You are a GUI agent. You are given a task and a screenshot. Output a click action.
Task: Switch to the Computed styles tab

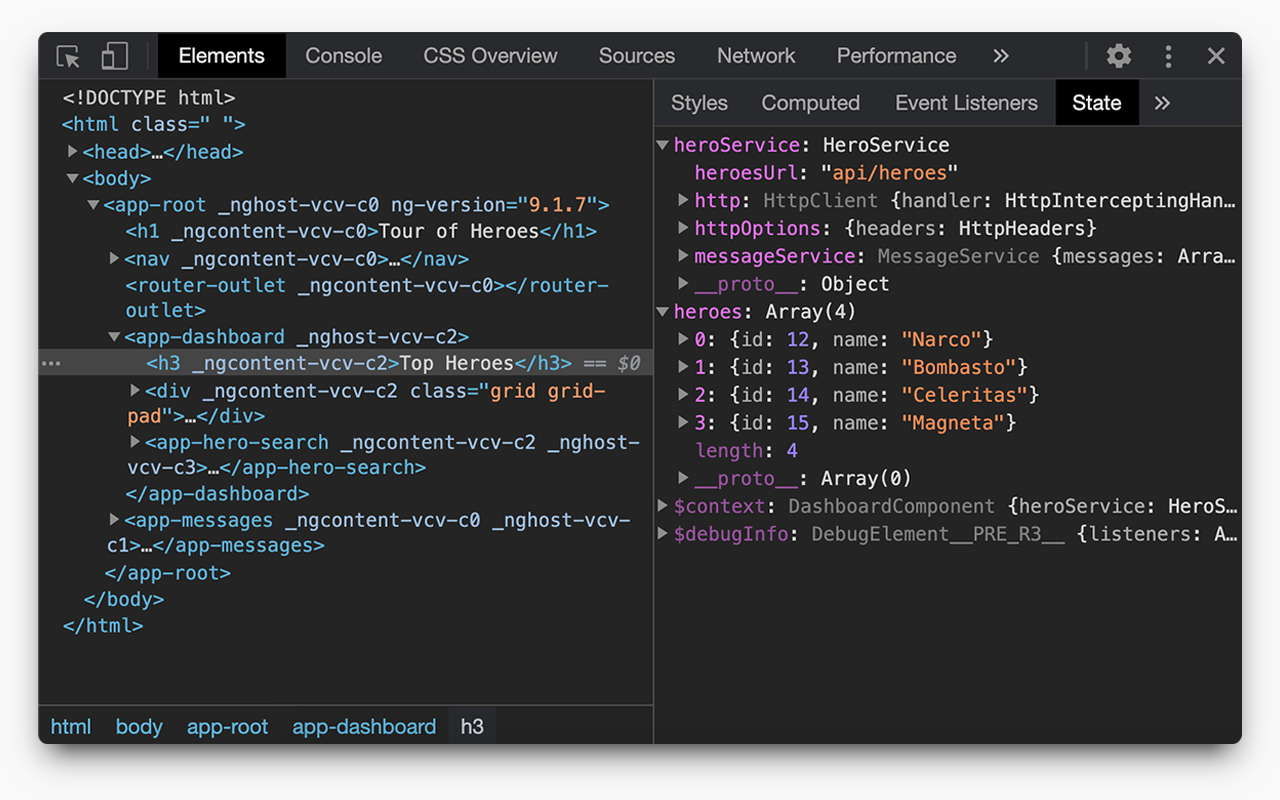pyautogui.click(x=810, y=102)
